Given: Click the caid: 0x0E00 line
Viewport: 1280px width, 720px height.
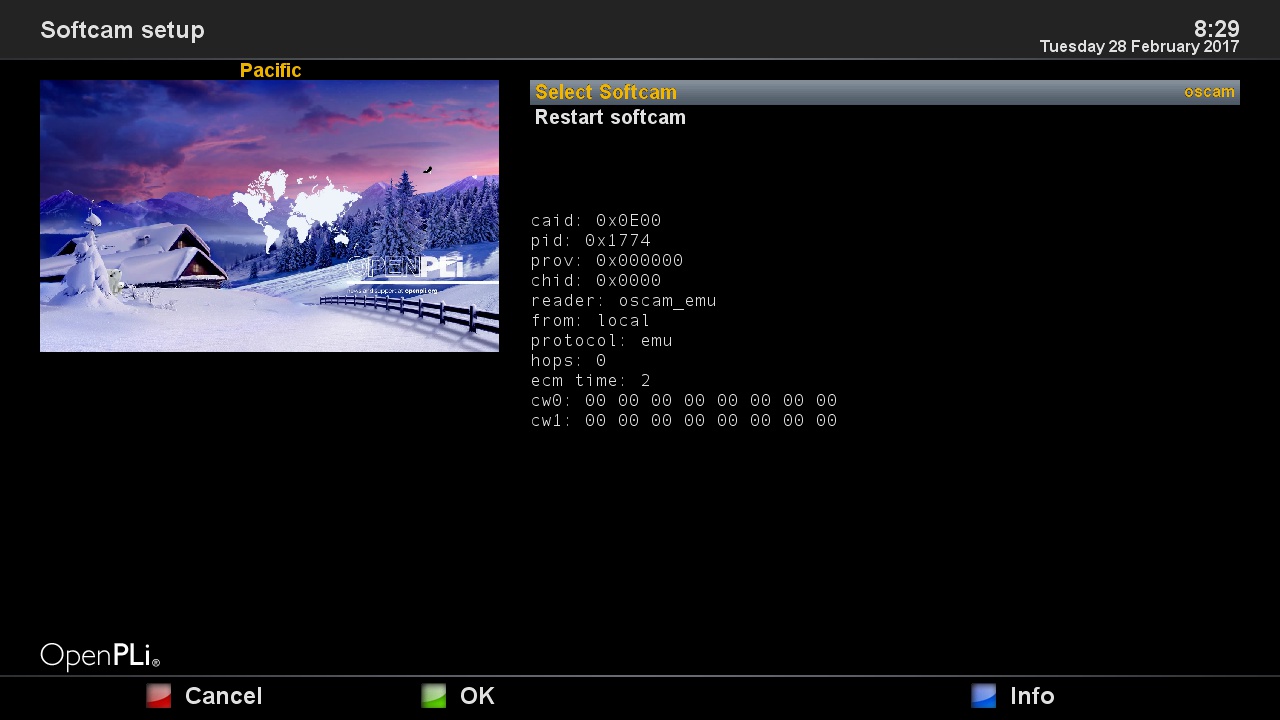Looking at the screenshot, I should pyautogui.click(x=596, y=221).
